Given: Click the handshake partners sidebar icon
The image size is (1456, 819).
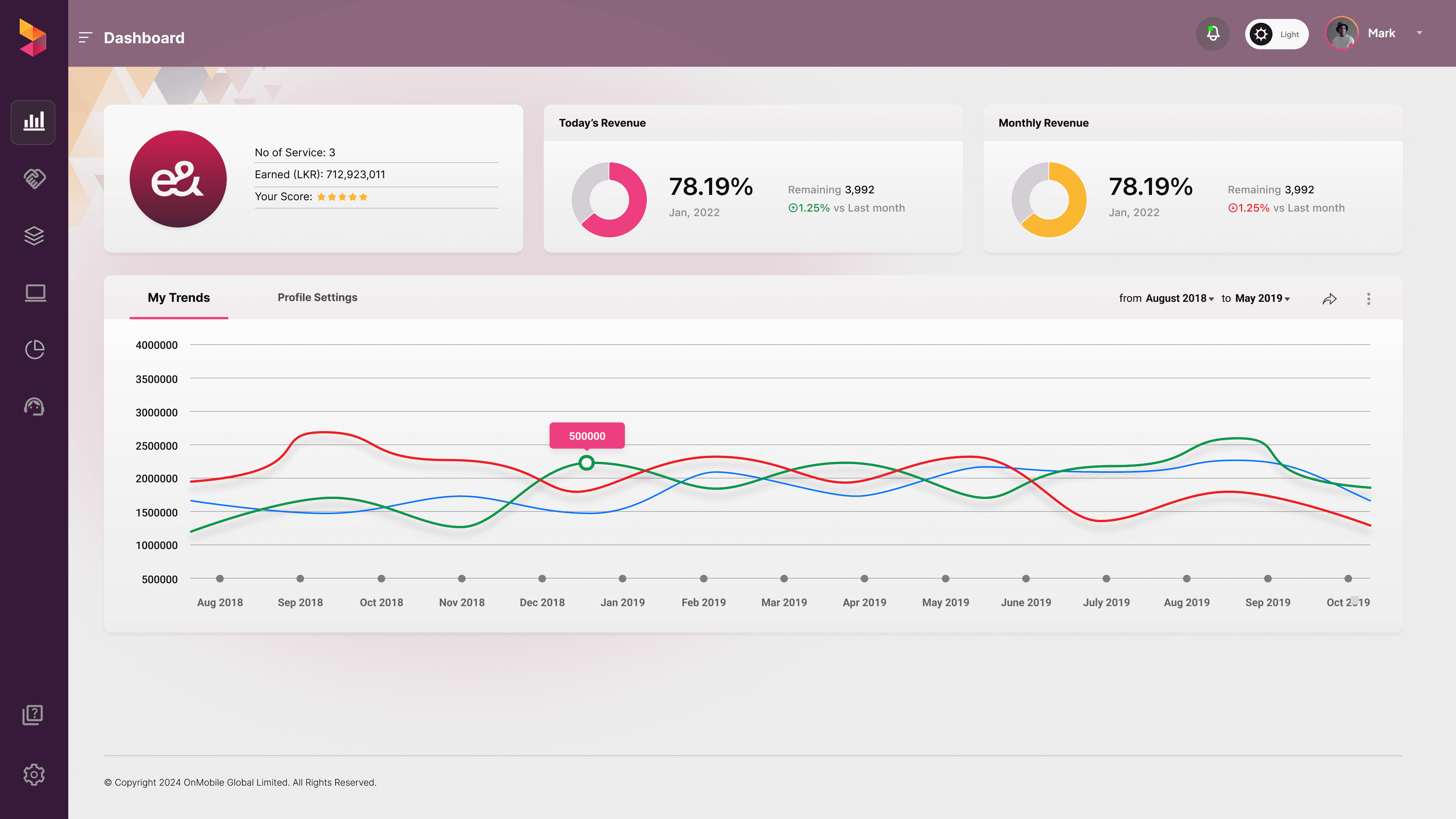Looking at the screenshot, I should pos(35,179).
